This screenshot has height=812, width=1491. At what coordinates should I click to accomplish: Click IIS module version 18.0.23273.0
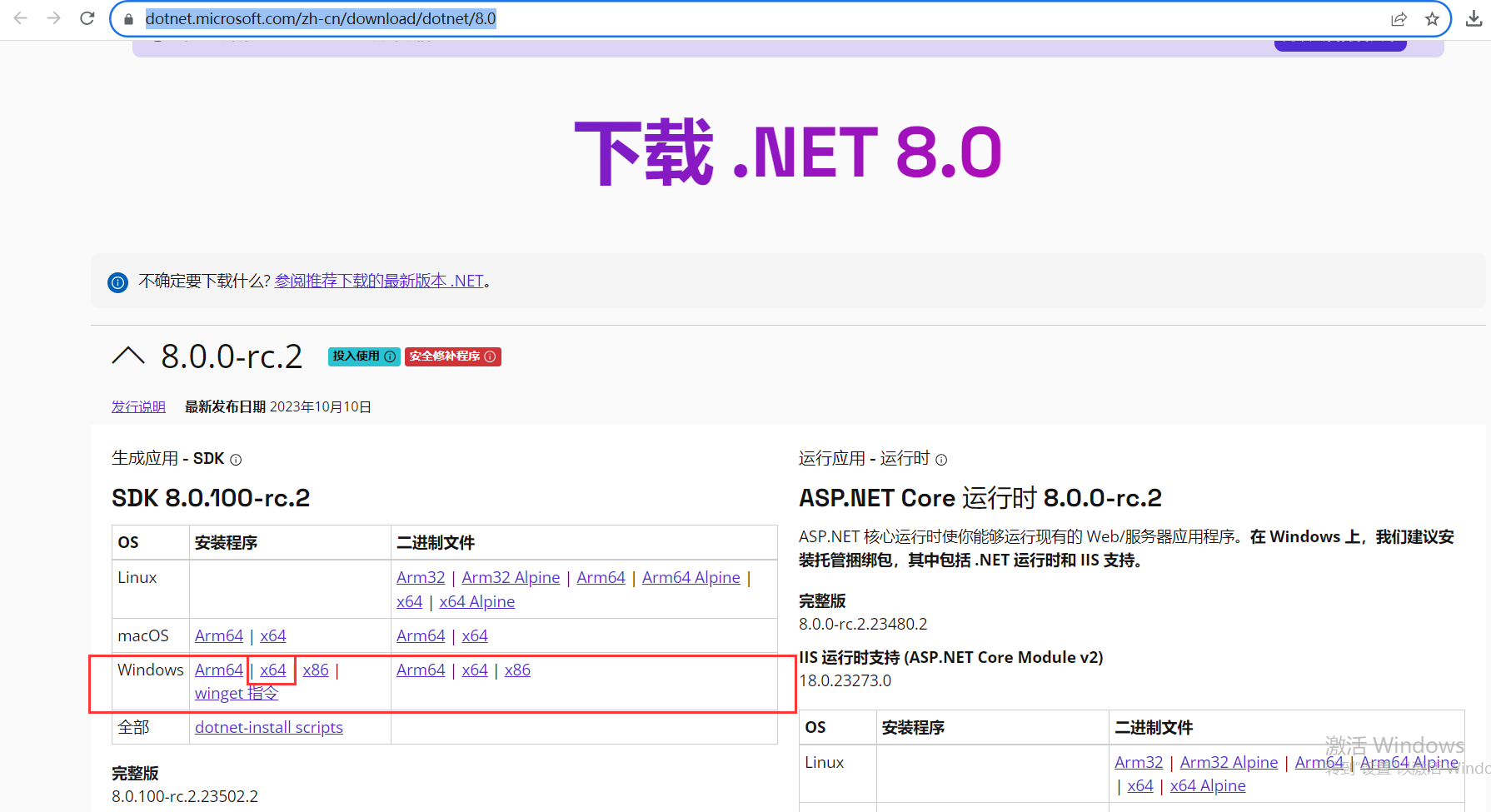click(x=845, y=680)
